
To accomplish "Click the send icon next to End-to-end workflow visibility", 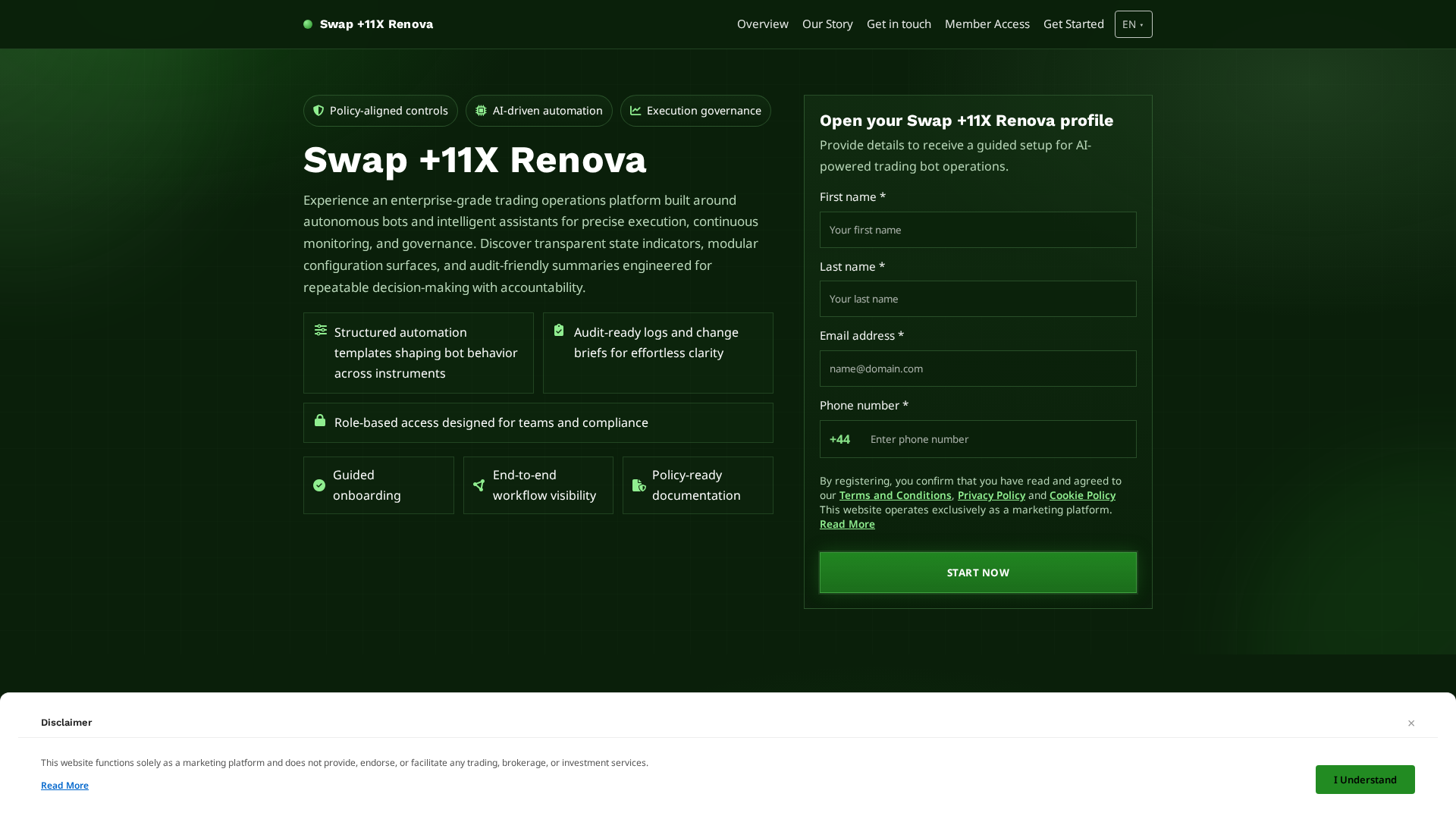I will [479, 485].
